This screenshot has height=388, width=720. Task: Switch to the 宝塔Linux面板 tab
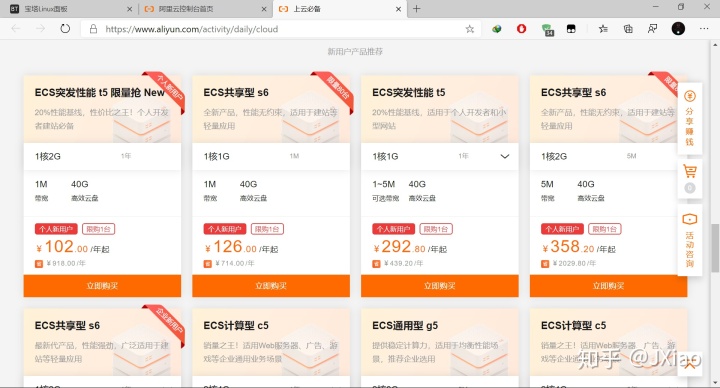click(69, 9)
